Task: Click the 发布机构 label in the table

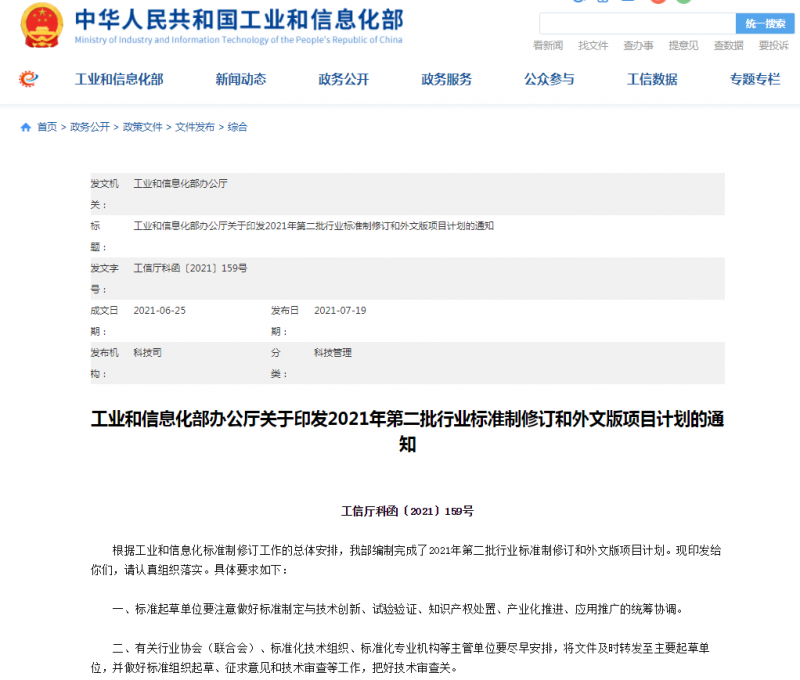Action: pos(105,364)
